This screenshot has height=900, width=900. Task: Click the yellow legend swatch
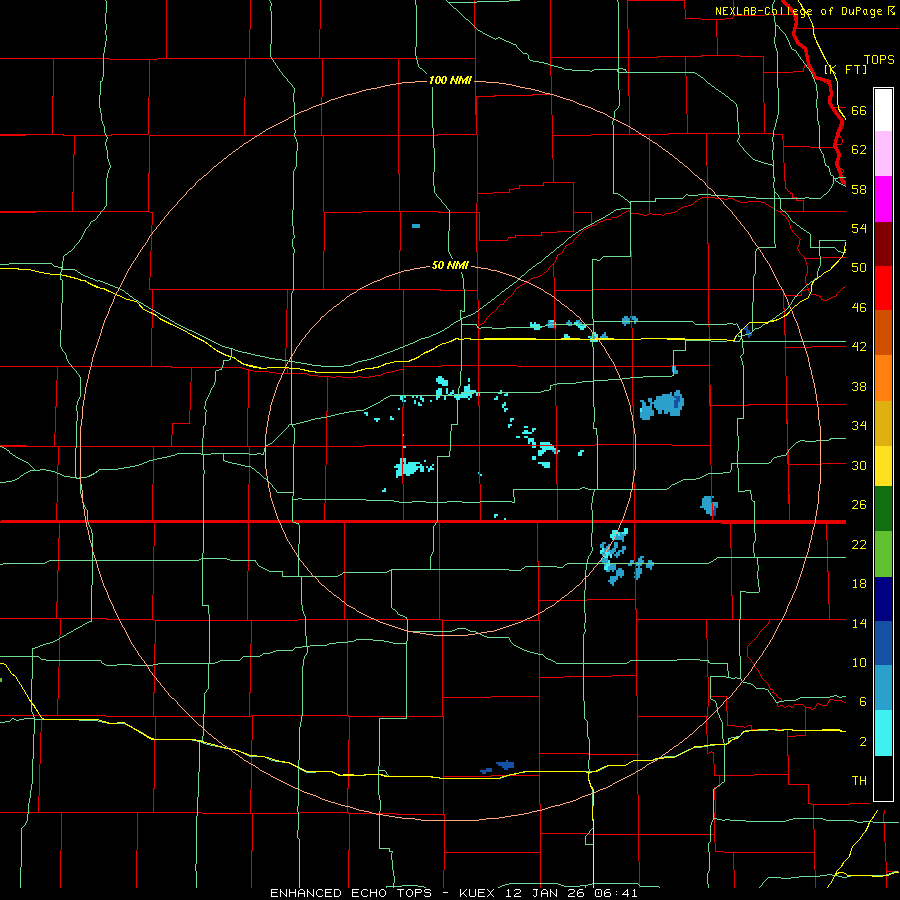[x=883, y=466]
